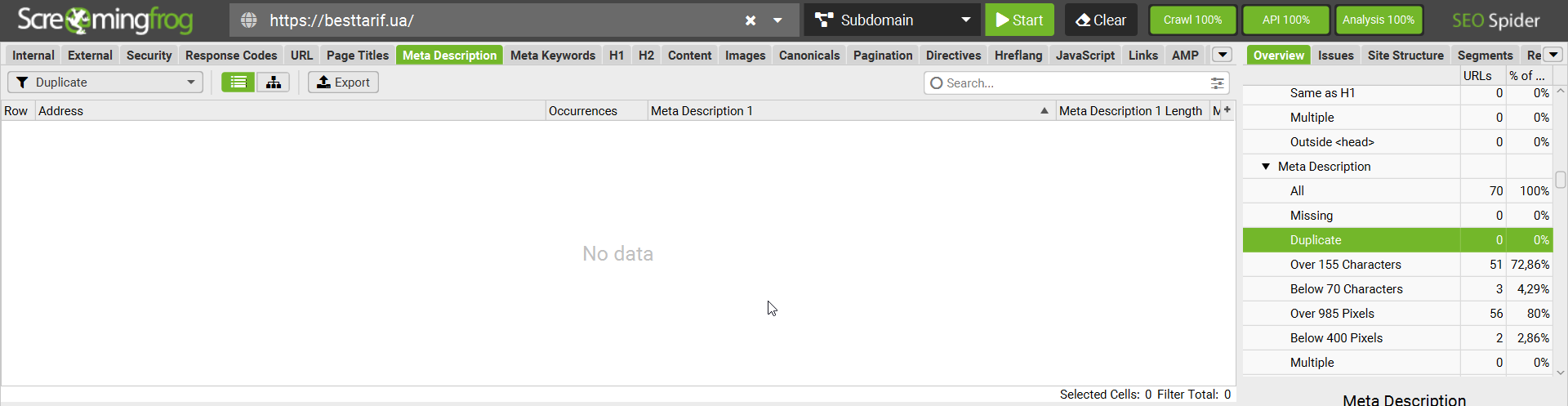Viewport: 1568px width, 406px height.
Task: Clear crawl data with the Clear button
Action: tap(1101, 20)
